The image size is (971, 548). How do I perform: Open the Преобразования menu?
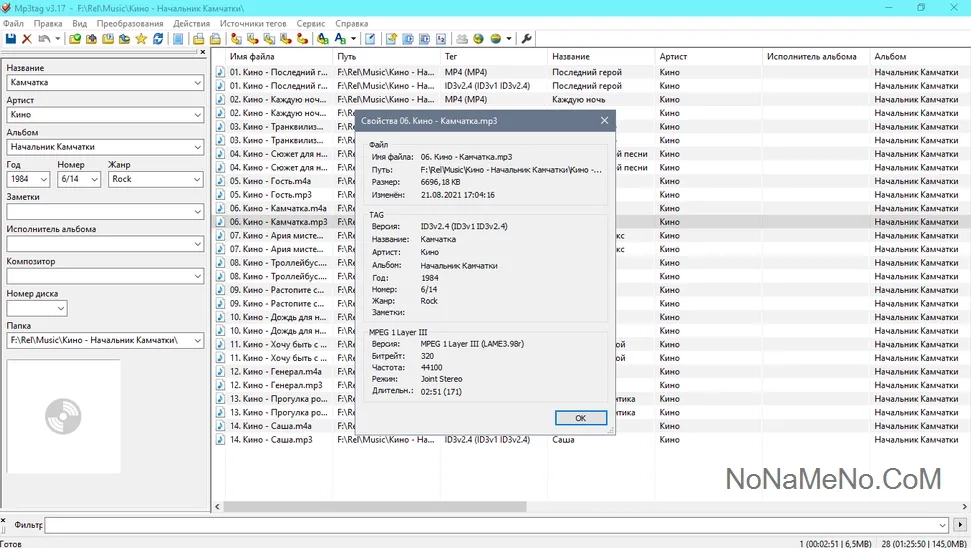[x=130, y=23]
